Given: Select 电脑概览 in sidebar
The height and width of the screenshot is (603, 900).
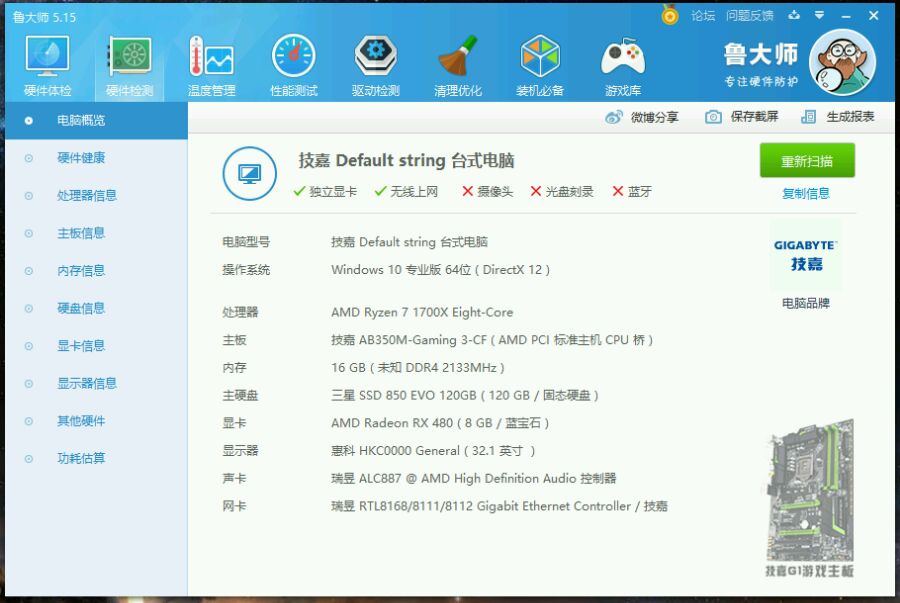Looking at the screenshot, I should 96,120.
